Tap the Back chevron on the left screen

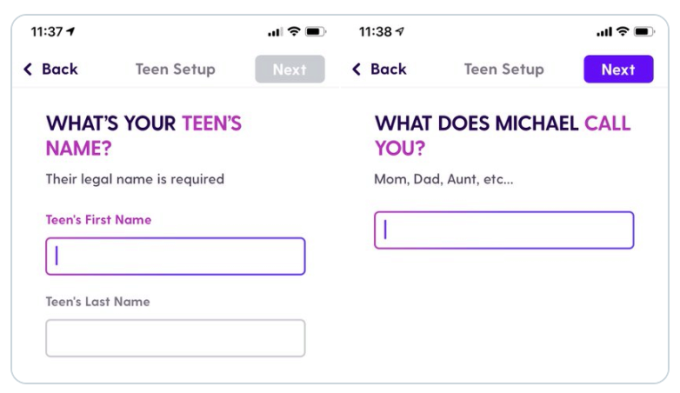coord(28,69)
